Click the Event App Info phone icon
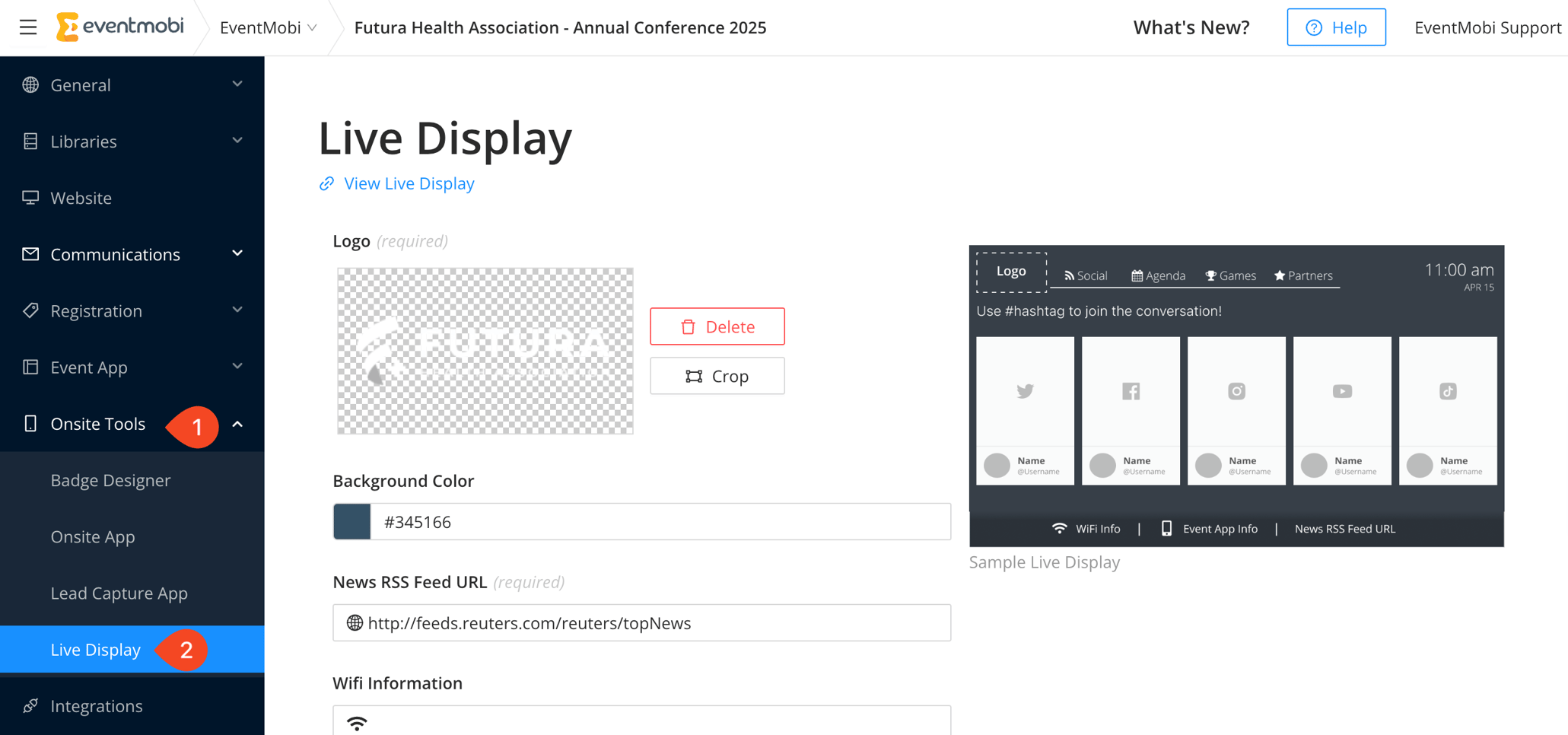Image resolution: width=1568 pixels, height=735 pixels. [1166, 528]
